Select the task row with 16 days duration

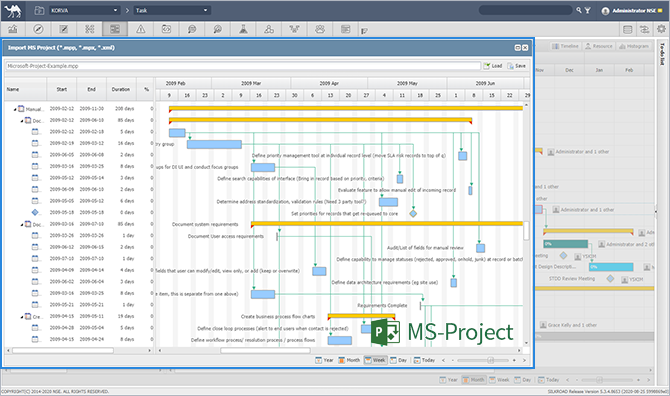click(x=79, y=143)
